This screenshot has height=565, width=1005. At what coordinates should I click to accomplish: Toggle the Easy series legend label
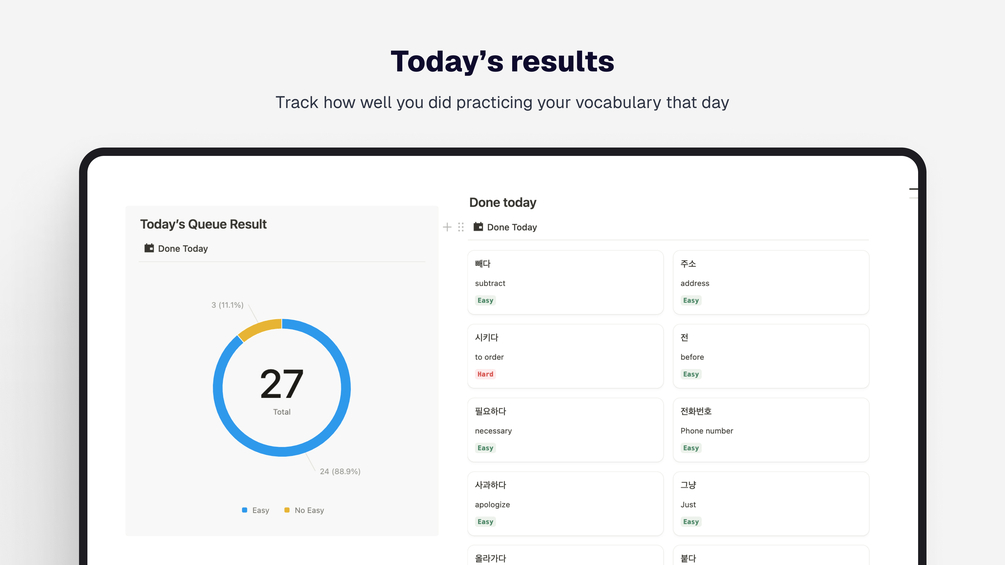coord(260,510)
